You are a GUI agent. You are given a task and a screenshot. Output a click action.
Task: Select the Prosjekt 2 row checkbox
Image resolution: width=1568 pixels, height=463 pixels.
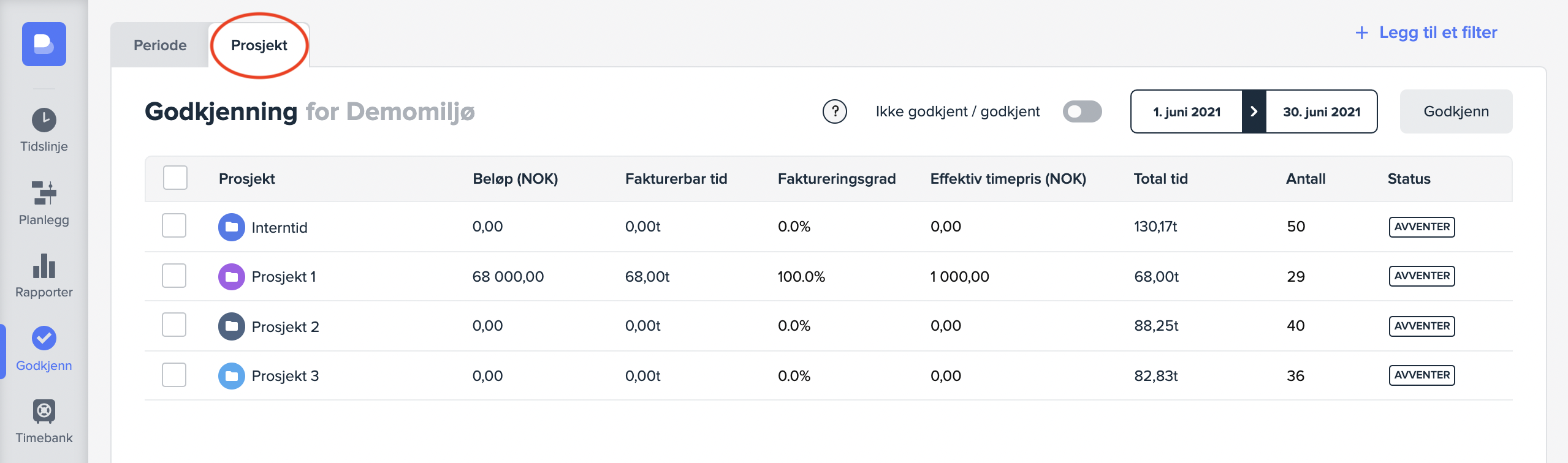[x=174, y=325]
